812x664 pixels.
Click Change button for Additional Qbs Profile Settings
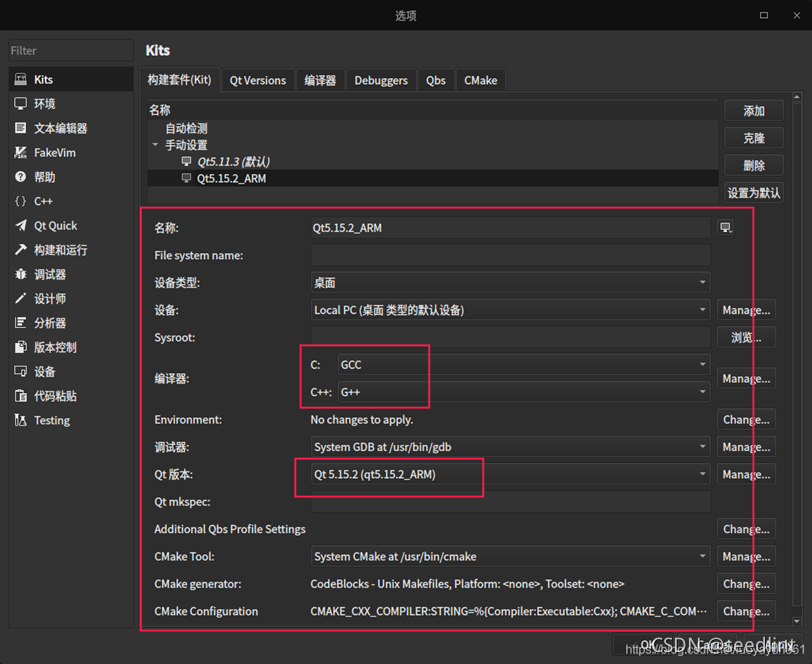[746, 529]
